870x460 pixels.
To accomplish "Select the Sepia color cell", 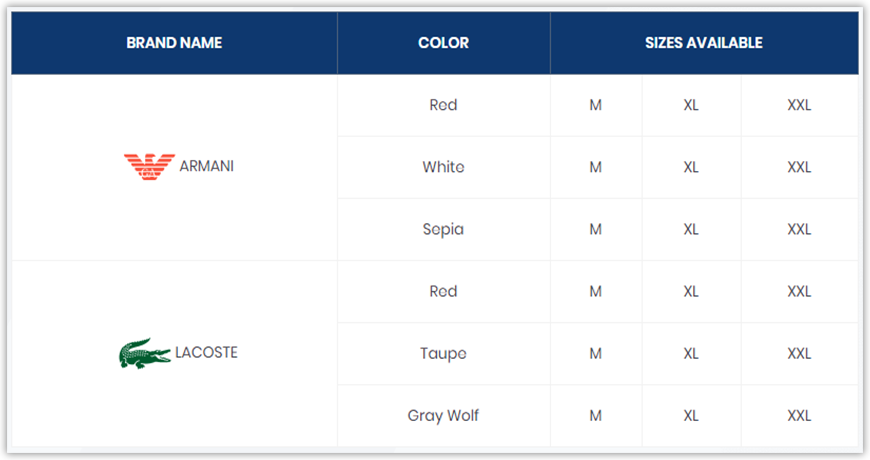I will click(443, 229).
